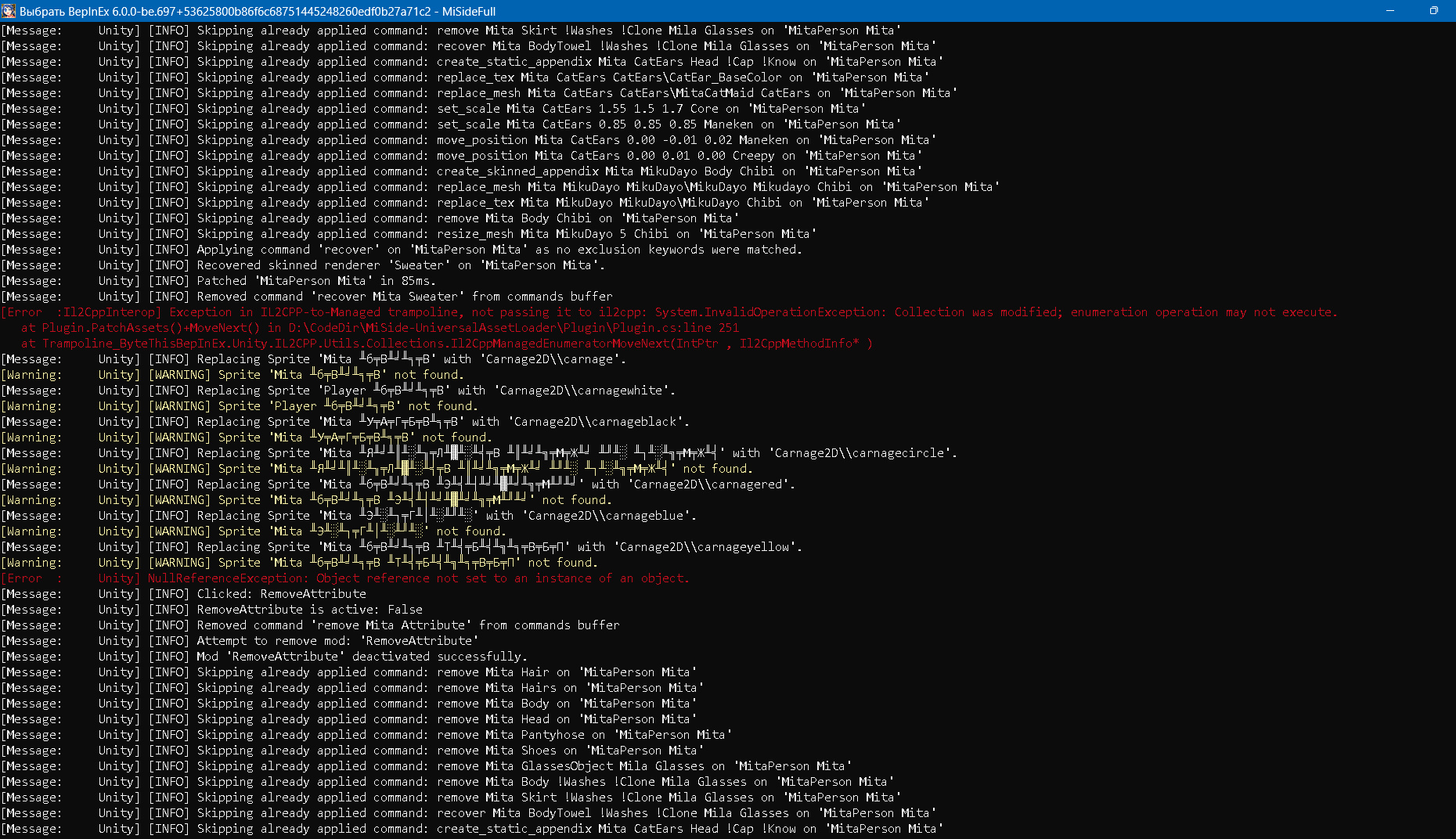Click the "Recovered skinned renderer 'Sweater'" message
The height and width of the screenshot is (839, 1456).
point(400,265)
